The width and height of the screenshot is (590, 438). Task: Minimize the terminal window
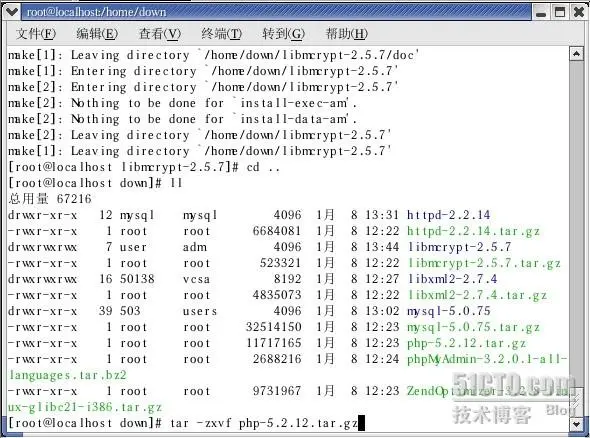coord(541,12)
